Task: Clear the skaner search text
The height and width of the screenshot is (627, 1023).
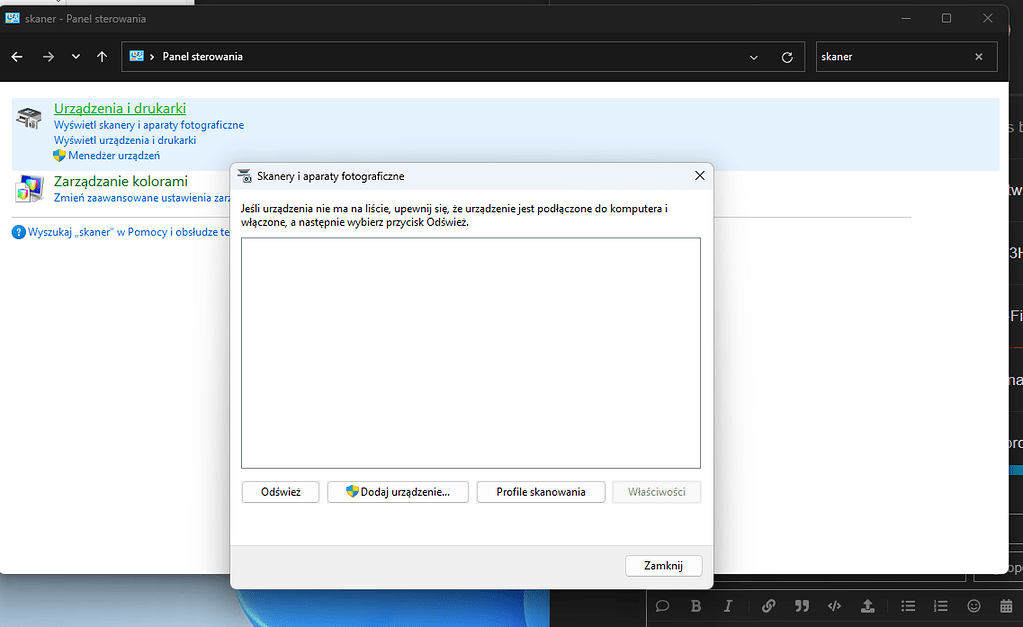Action: point(979,57)
